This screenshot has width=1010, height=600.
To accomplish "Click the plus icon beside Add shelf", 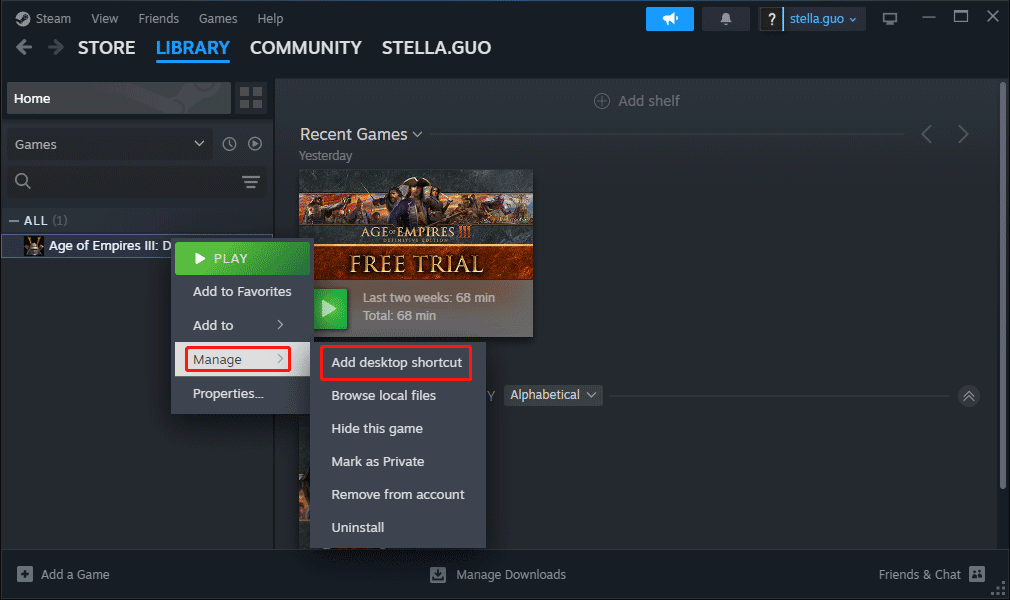I will (x=602, y=101).
